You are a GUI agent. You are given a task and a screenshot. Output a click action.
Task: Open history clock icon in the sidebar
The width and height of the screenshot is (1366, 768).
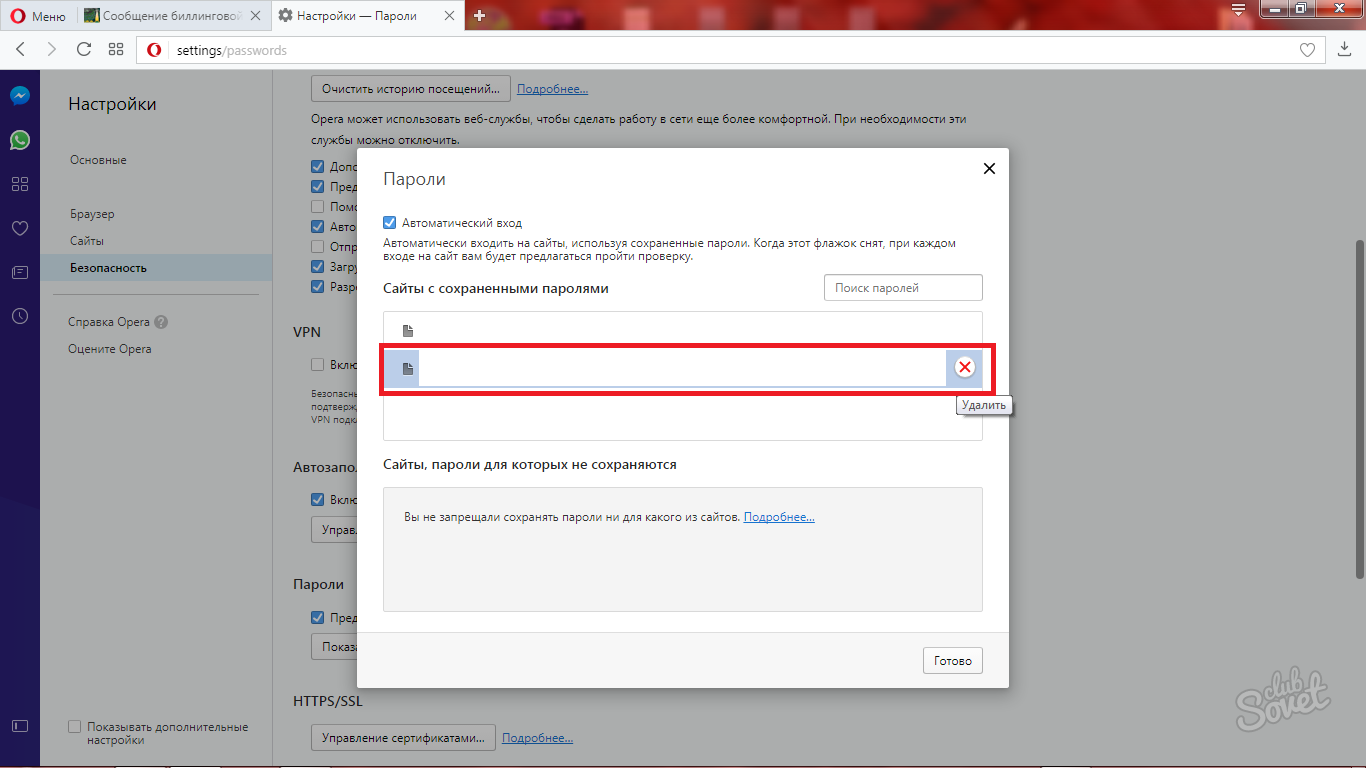click(x=20, y=316)
